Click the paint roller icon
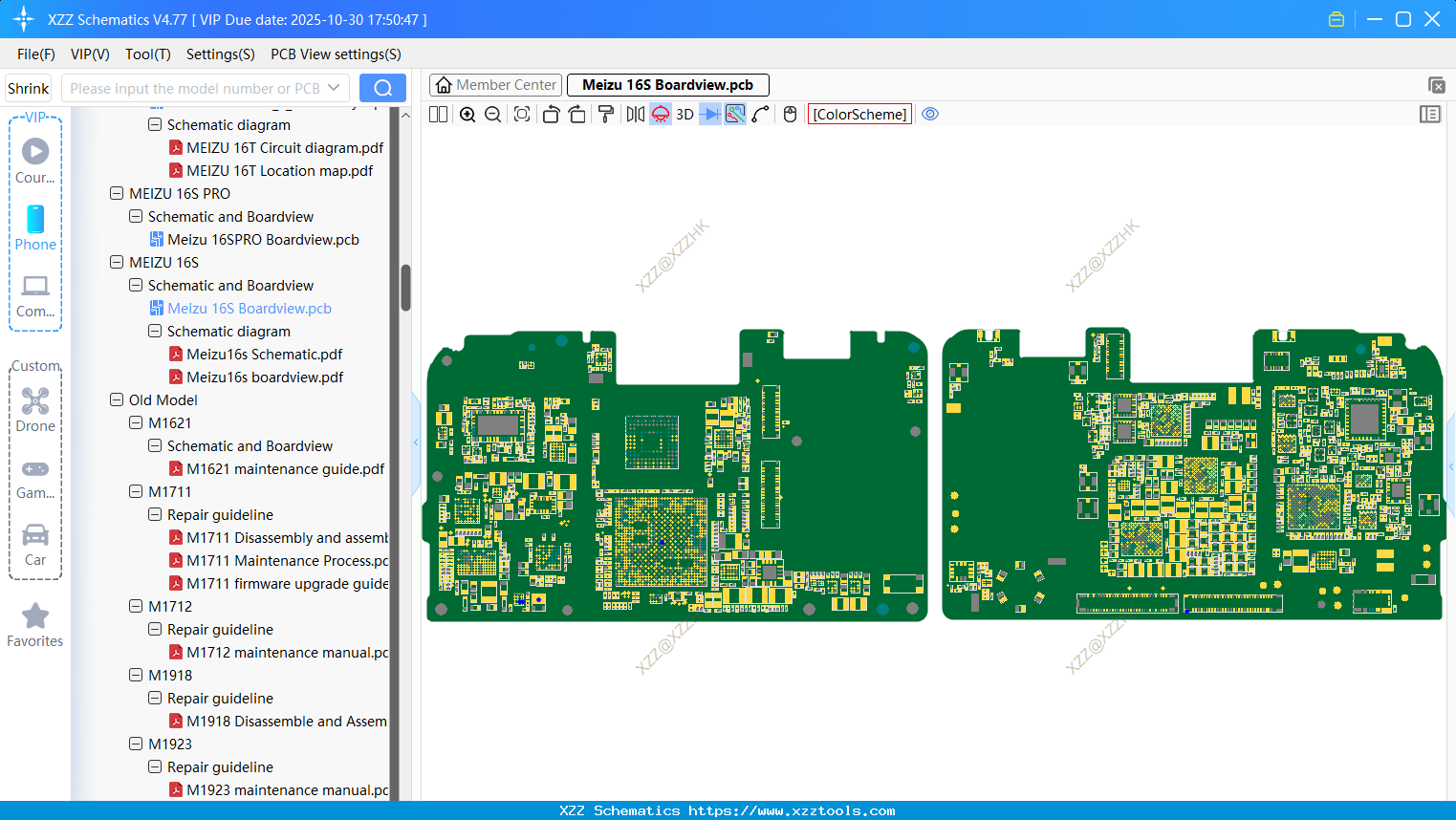This screenshot has width=1456, height=820. click(x=605, y=115)
